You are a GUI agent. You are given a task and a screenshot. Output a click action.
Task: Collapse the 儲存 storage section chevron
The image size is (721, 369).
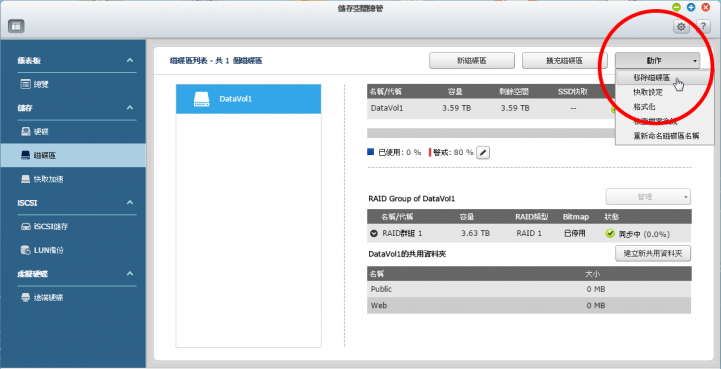[130, 108]
